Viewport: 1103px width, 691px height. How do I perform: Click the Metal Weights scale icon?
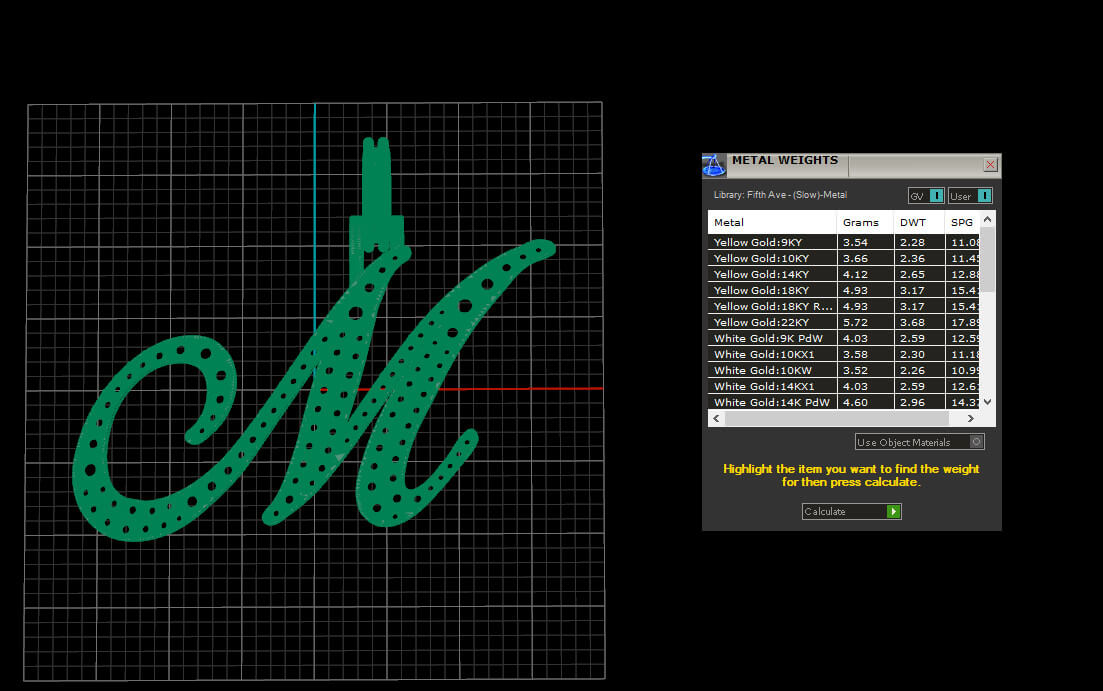(714, 164)
